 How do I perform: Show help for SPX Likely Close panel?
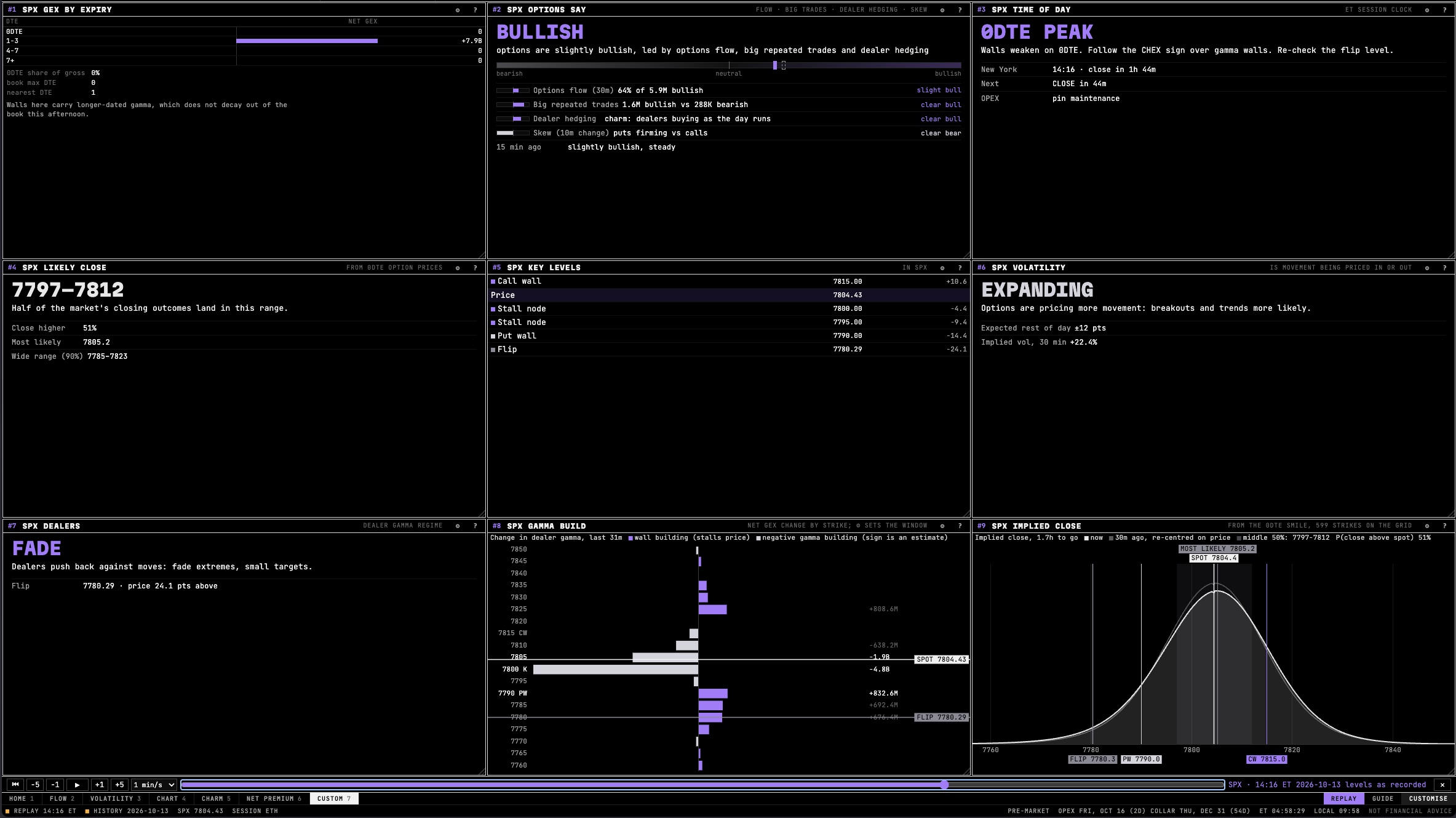pyautogui.click(x=475, y=268)
